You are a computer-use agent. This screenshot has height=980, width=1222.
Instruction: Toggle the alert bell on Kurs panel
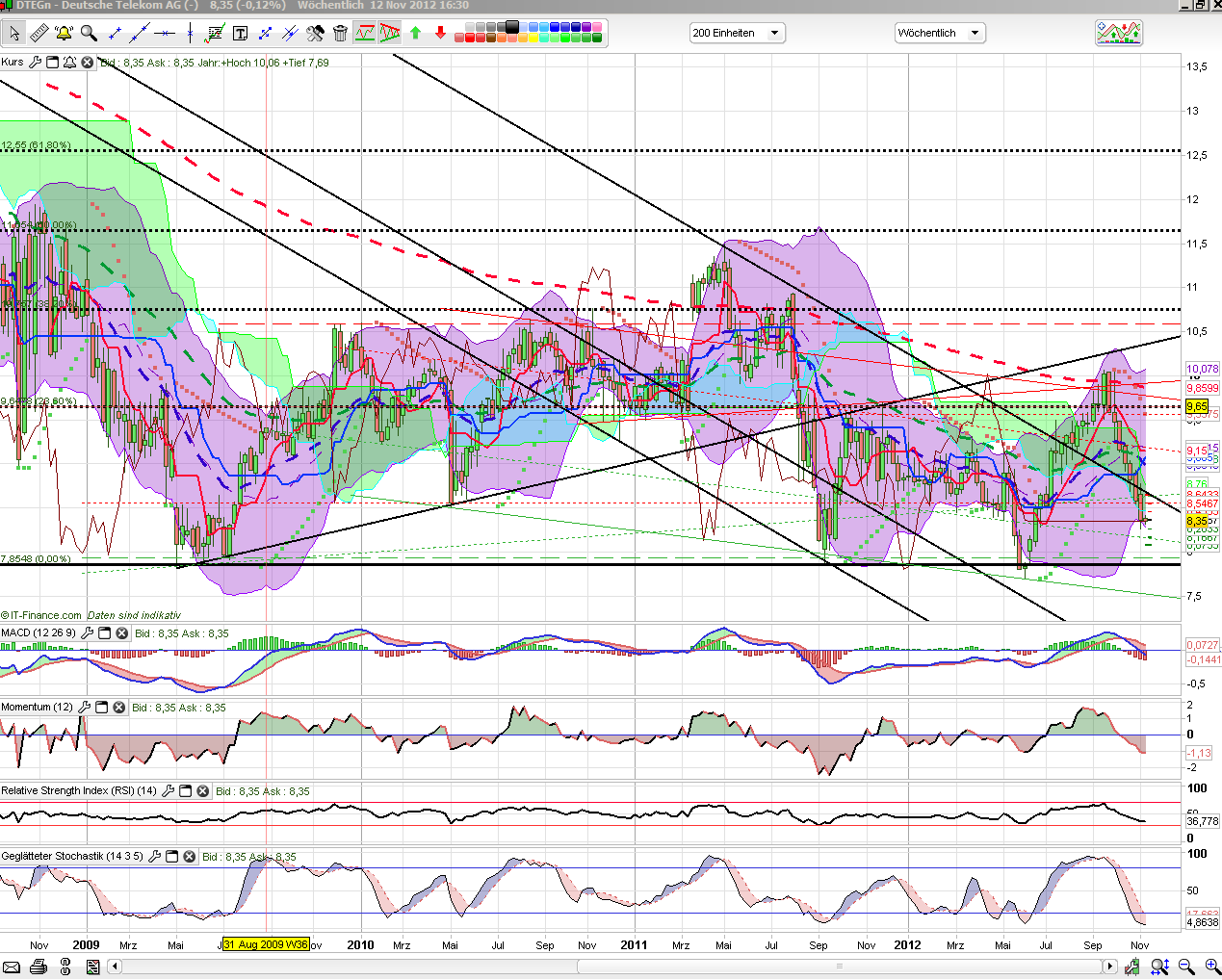pyautogui.click(x=69, y=63)
